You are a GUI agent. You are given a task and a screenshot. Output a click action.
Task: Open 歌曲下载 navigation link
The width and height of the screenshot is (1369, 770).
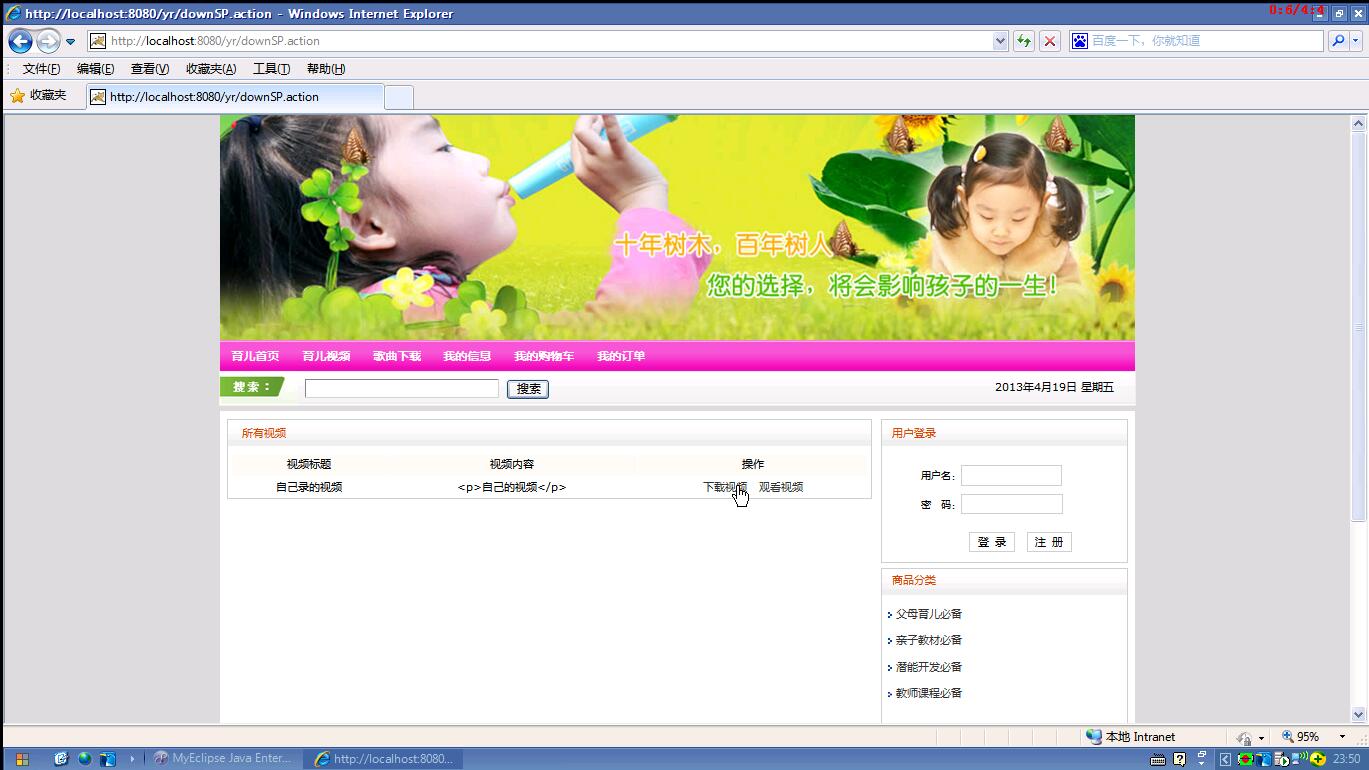[397, 357]
